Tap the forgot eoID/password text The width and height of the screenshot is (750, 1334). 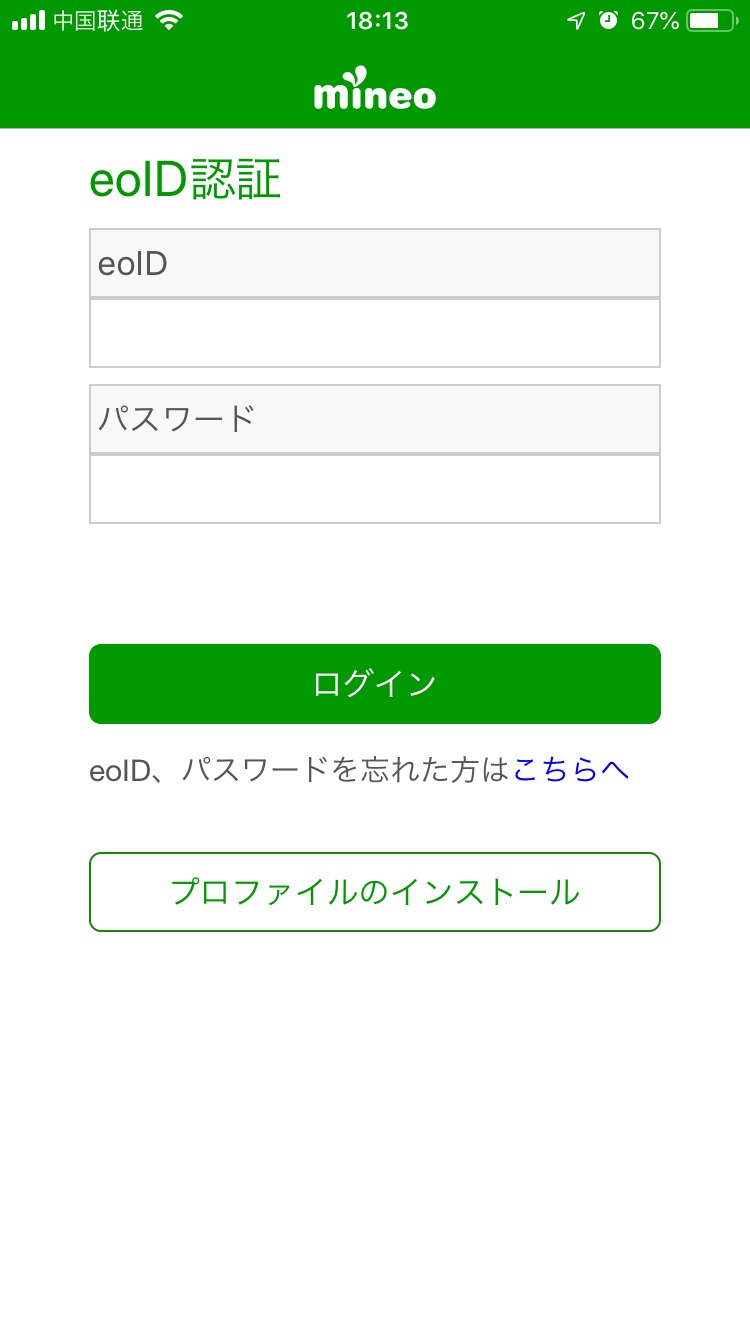[300, 770]
